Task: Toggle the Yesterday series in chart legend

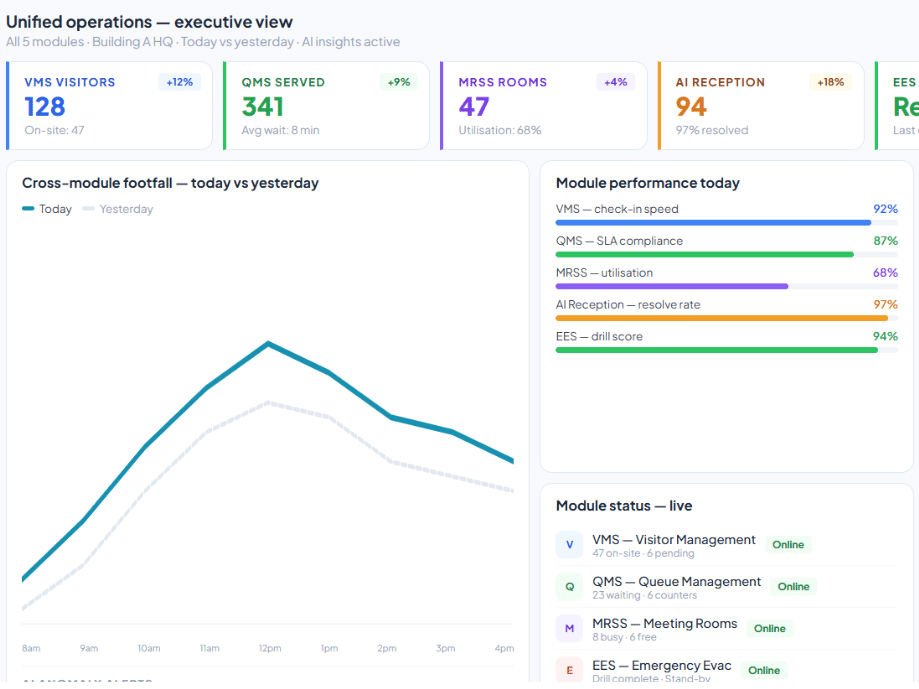Action: tap(118, 209)
